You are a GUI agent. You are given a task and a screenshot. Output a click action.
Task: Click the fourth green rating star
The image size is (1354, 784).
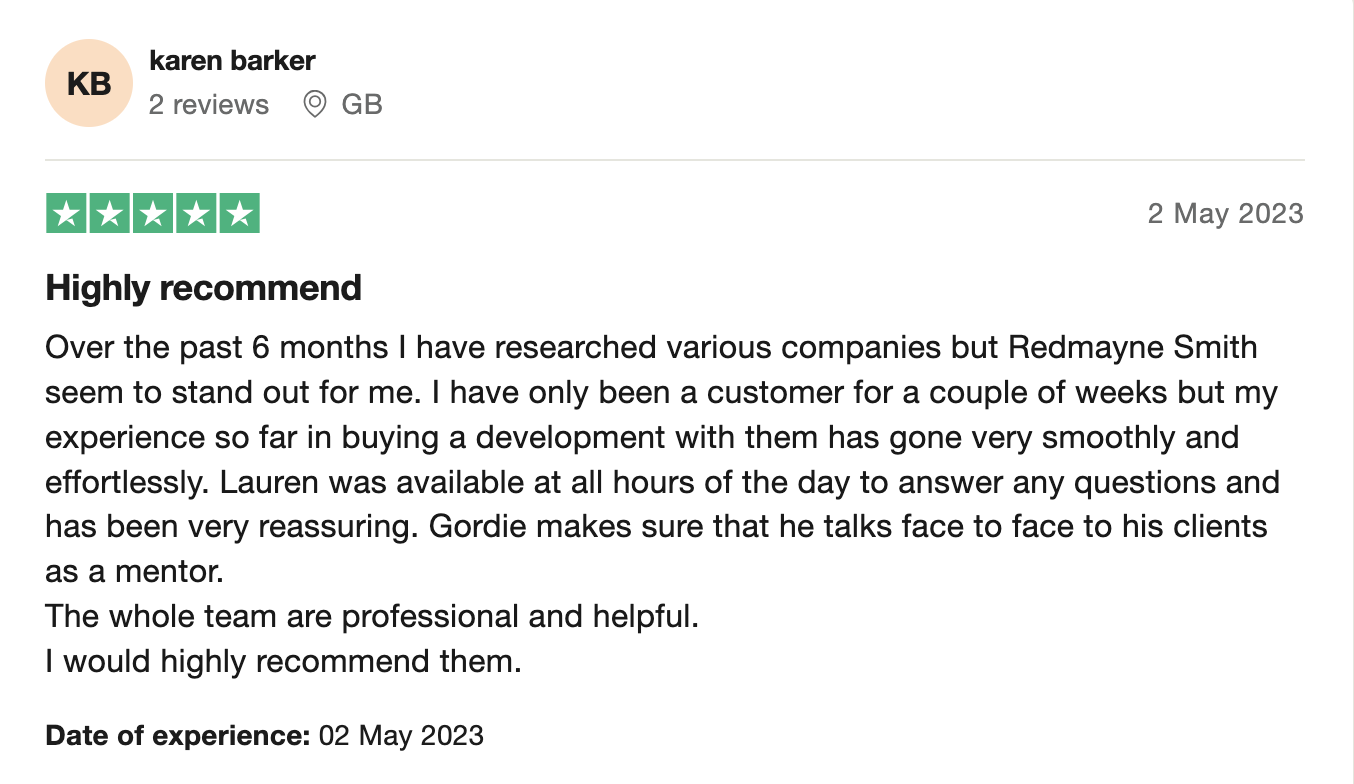point(196,213)
